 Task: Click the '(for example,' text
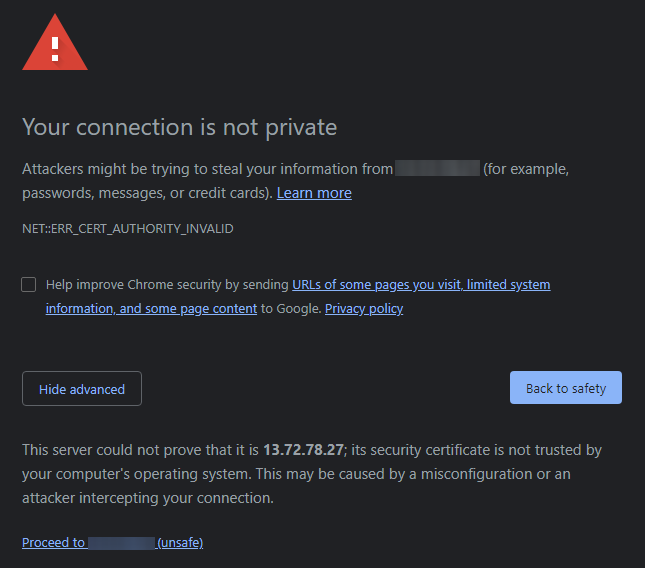tap(526, 169)
